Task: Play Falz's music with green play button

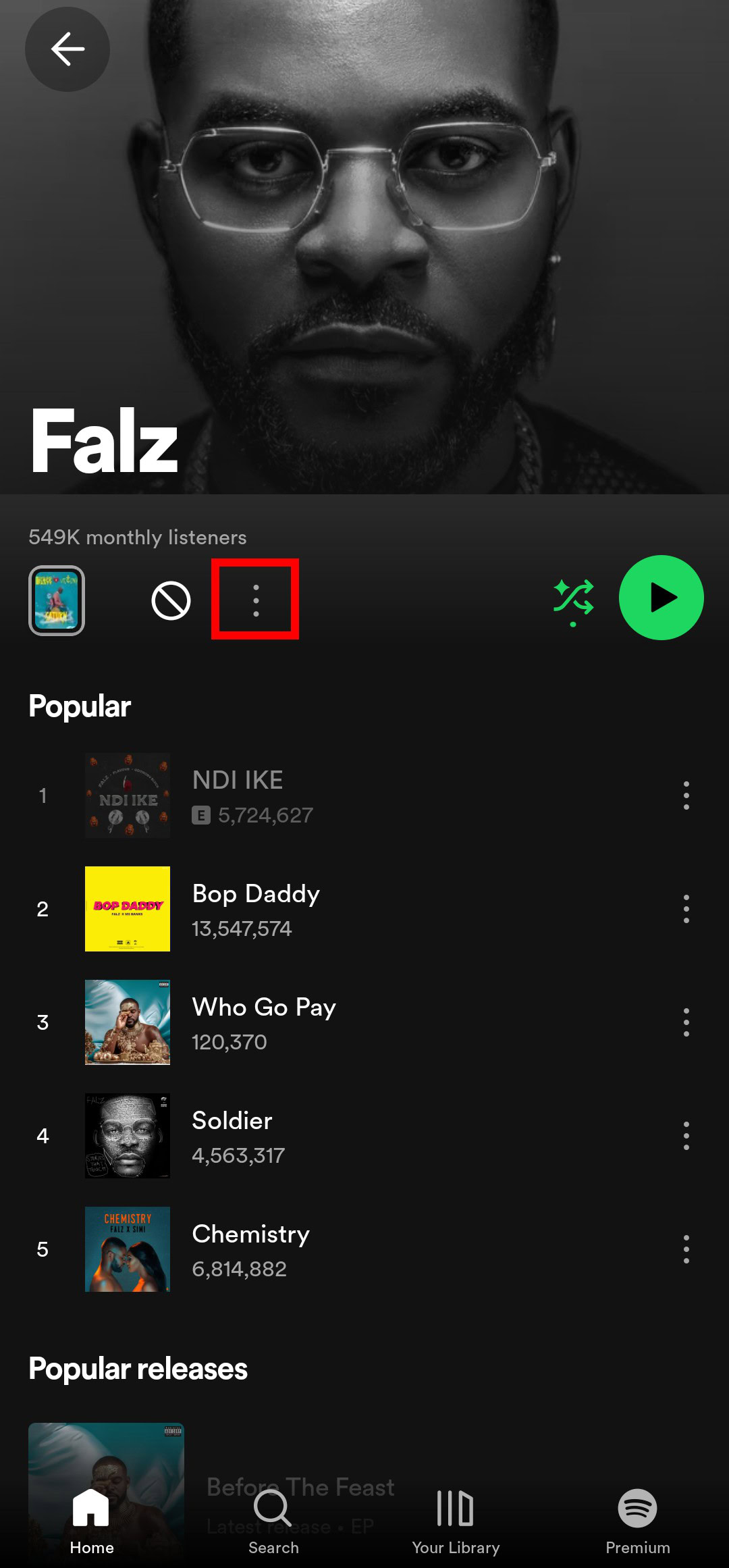Action: 661,598
